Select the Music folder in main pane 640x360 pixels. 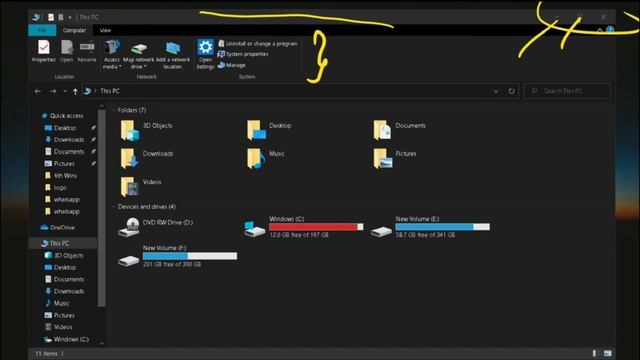click(x=266, y=158)
